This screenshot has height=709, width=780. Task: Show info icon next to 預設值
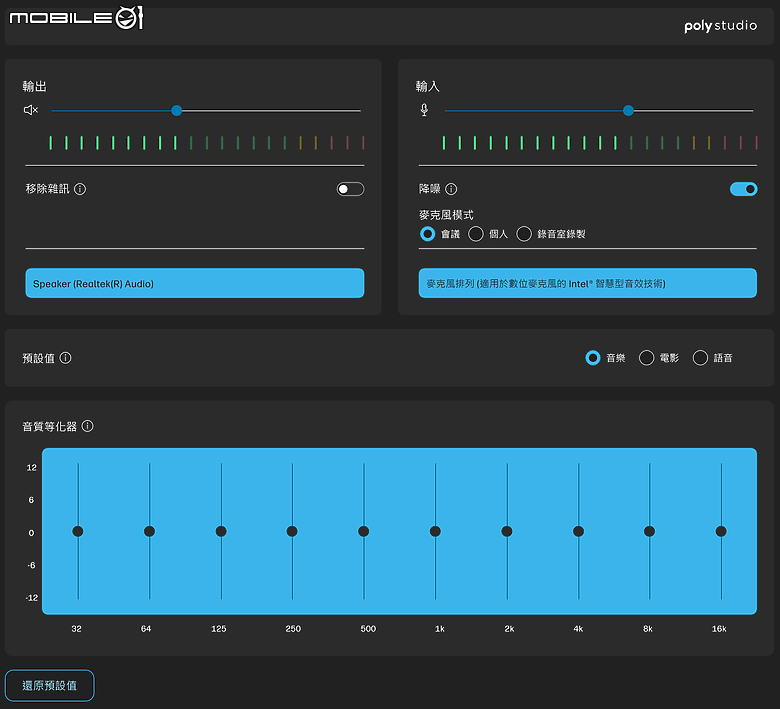coord(65,358)
